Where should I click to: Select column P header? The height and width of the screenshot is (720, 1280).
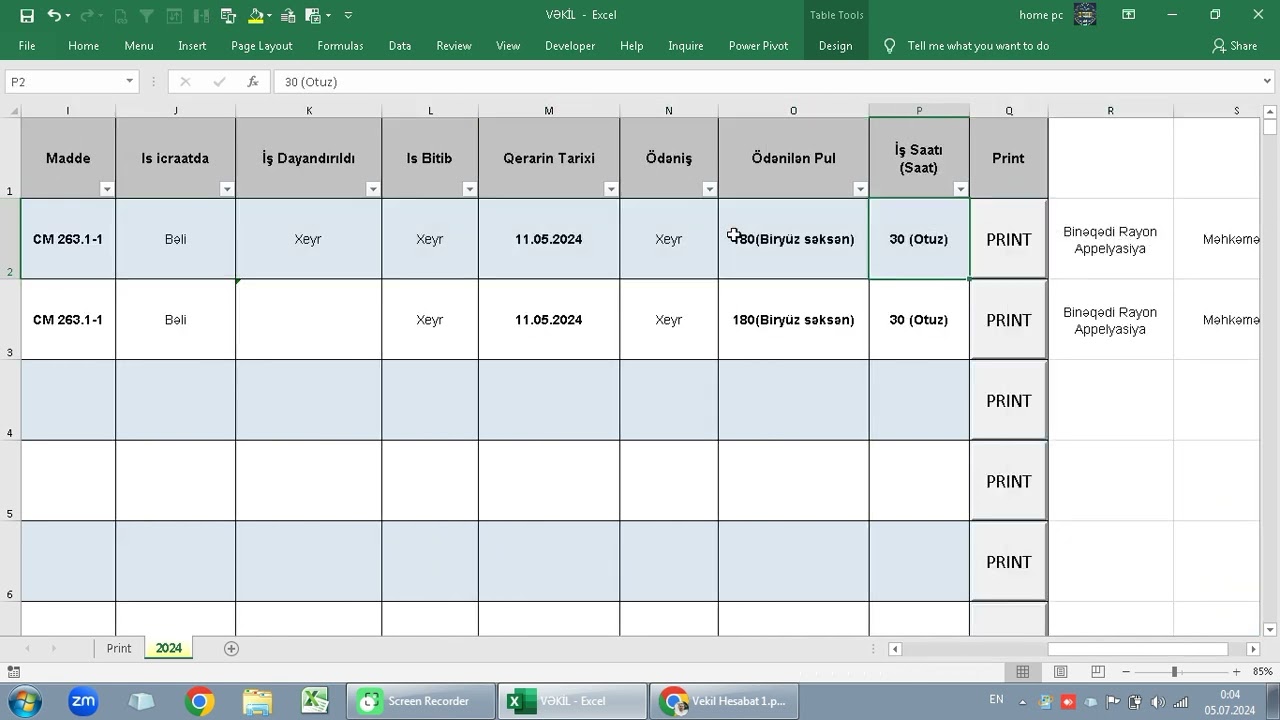[919, 110]
